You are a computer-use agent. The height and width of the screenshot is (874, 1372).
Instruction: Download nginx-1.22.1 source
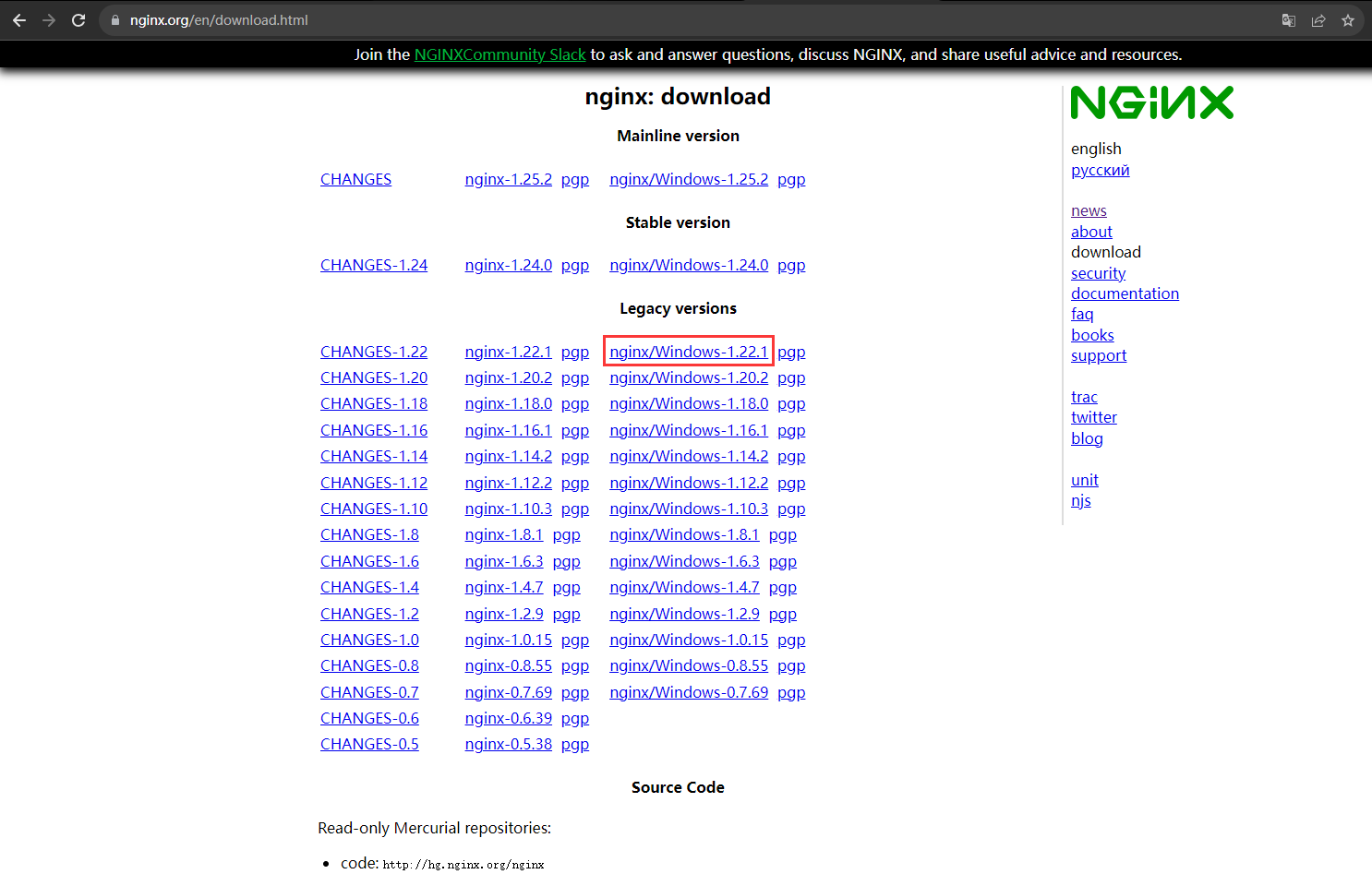[x=508, y=352]
